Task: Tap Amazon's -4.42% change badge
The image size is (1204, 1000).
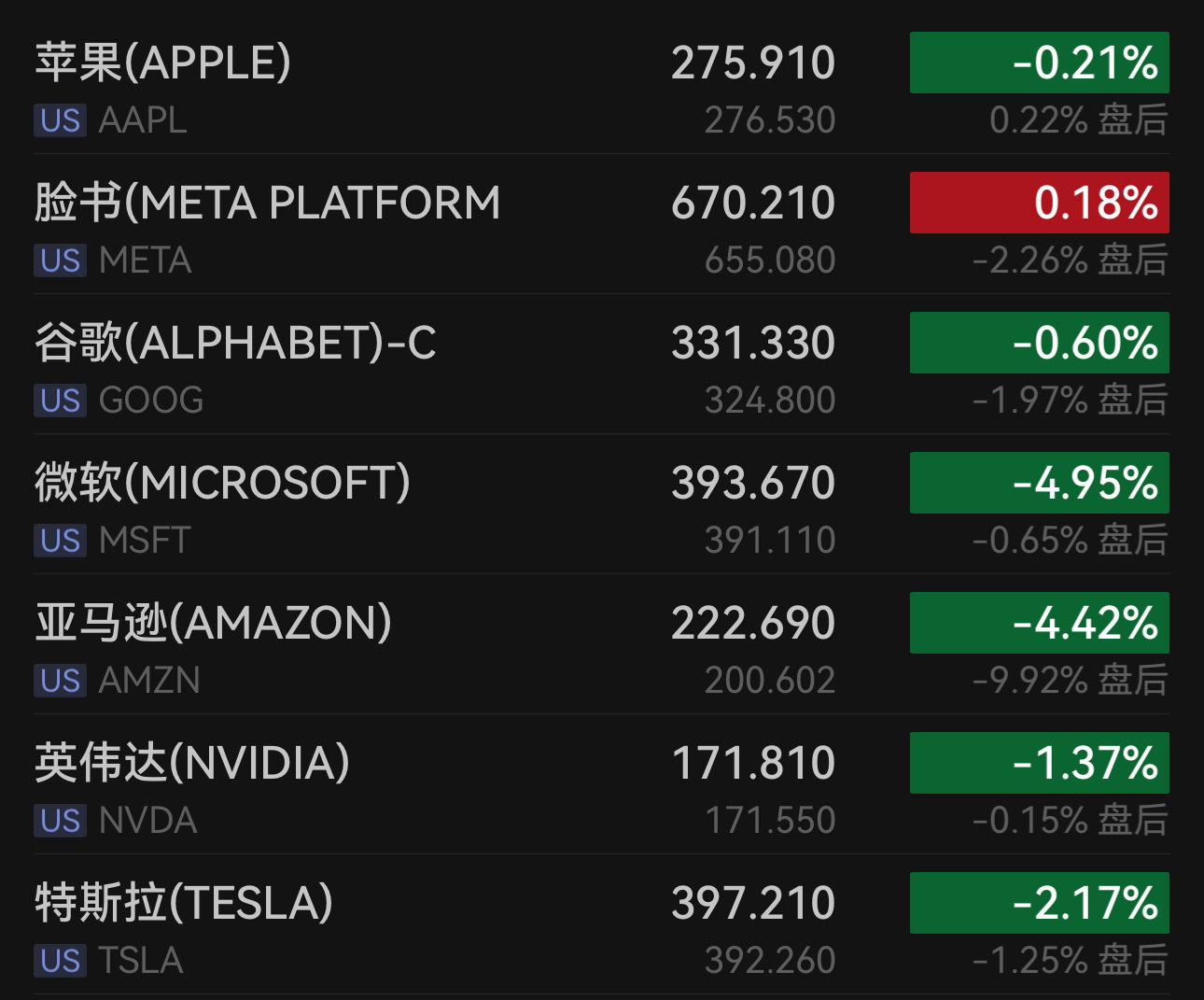Action: pyautogui.click(x=1039, y=623)
